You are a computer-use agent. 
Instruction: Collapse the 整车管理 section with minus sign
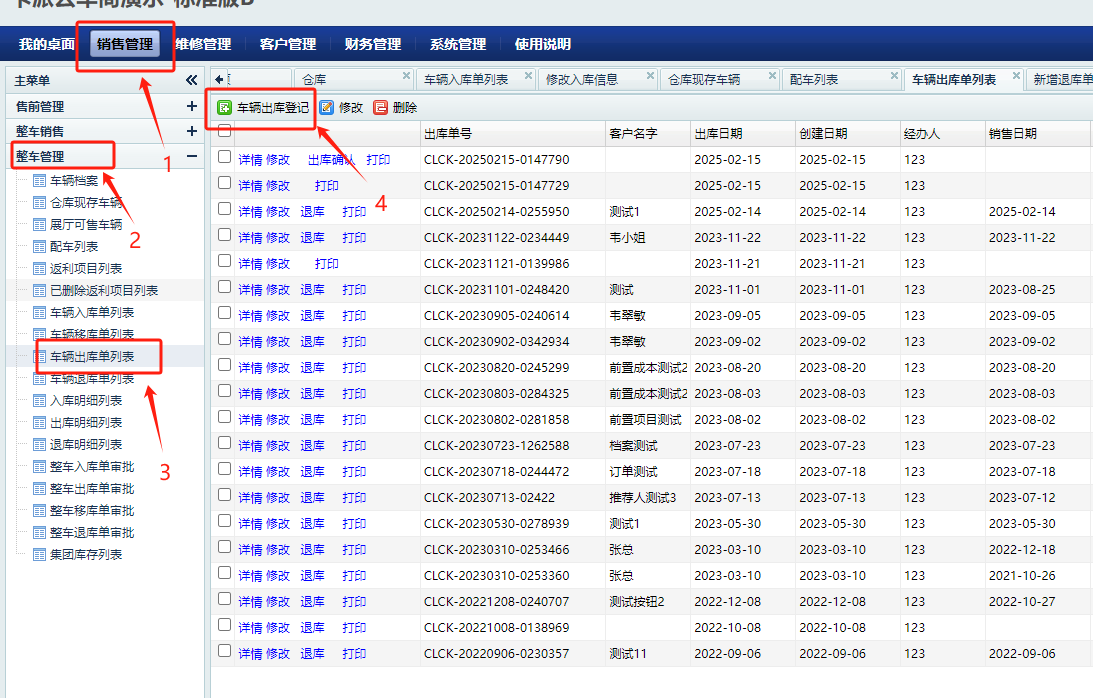coord(191,156)
